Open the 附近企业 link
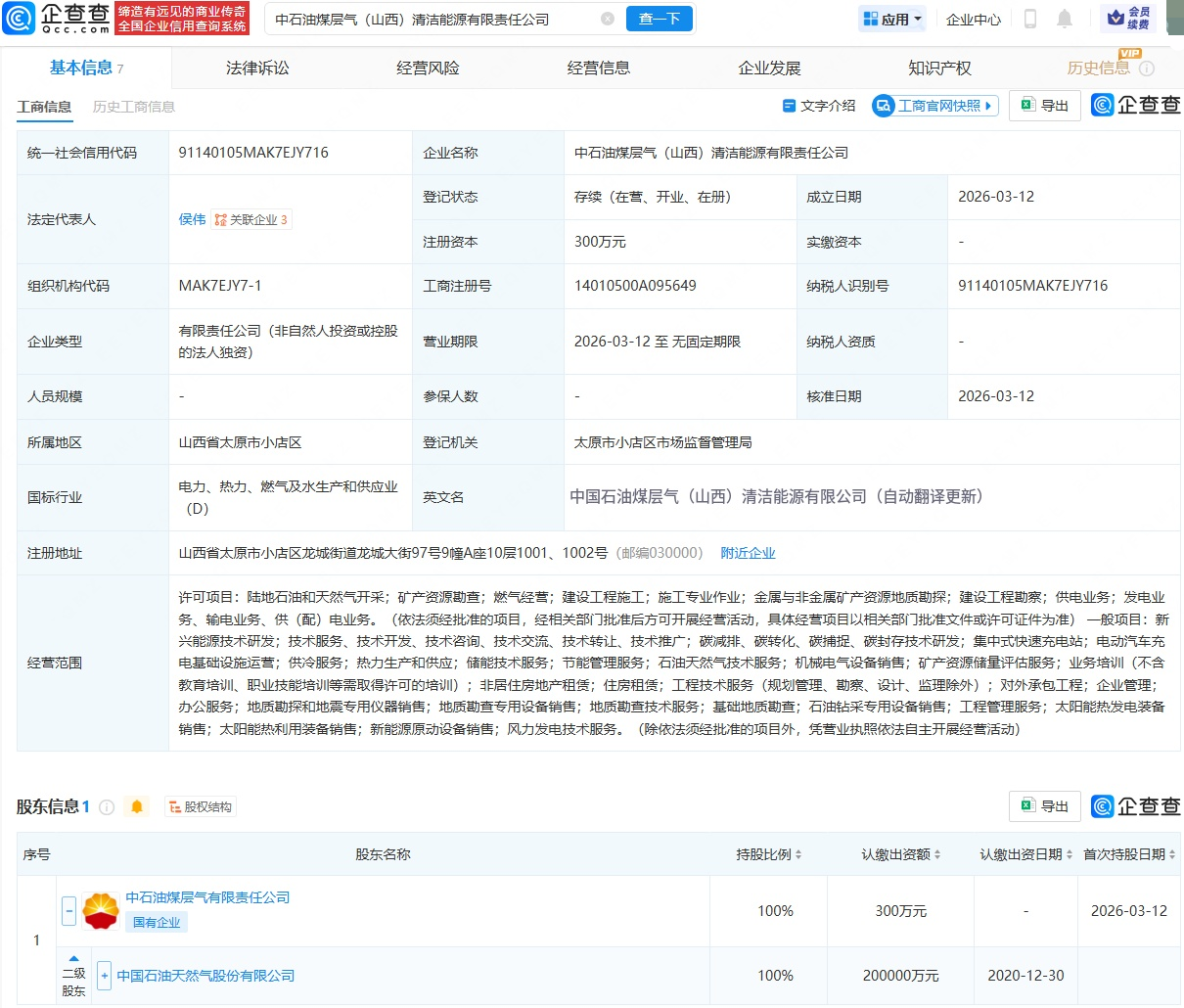1184x1008 pixels. coord(748,553)
